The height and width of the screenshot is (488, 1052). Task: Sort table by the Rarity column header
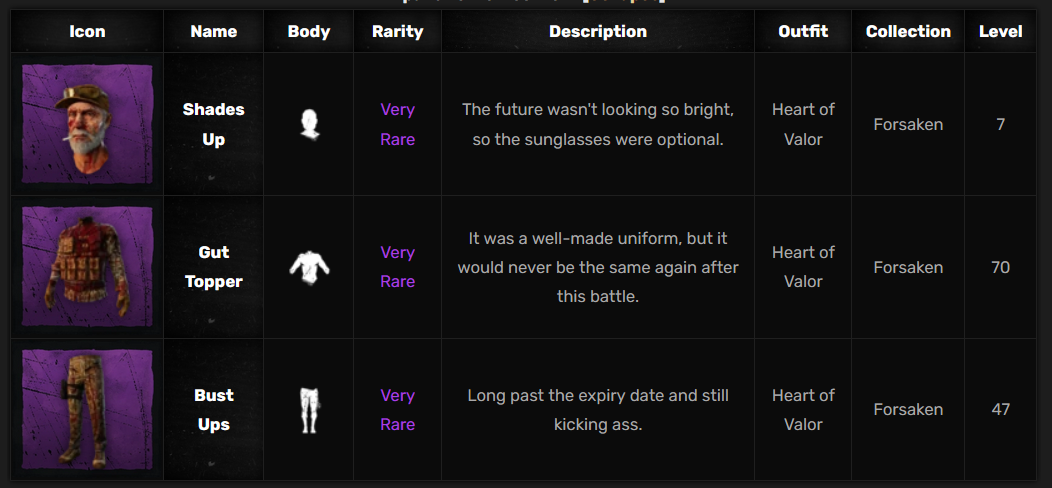click(x=397, y=32)
